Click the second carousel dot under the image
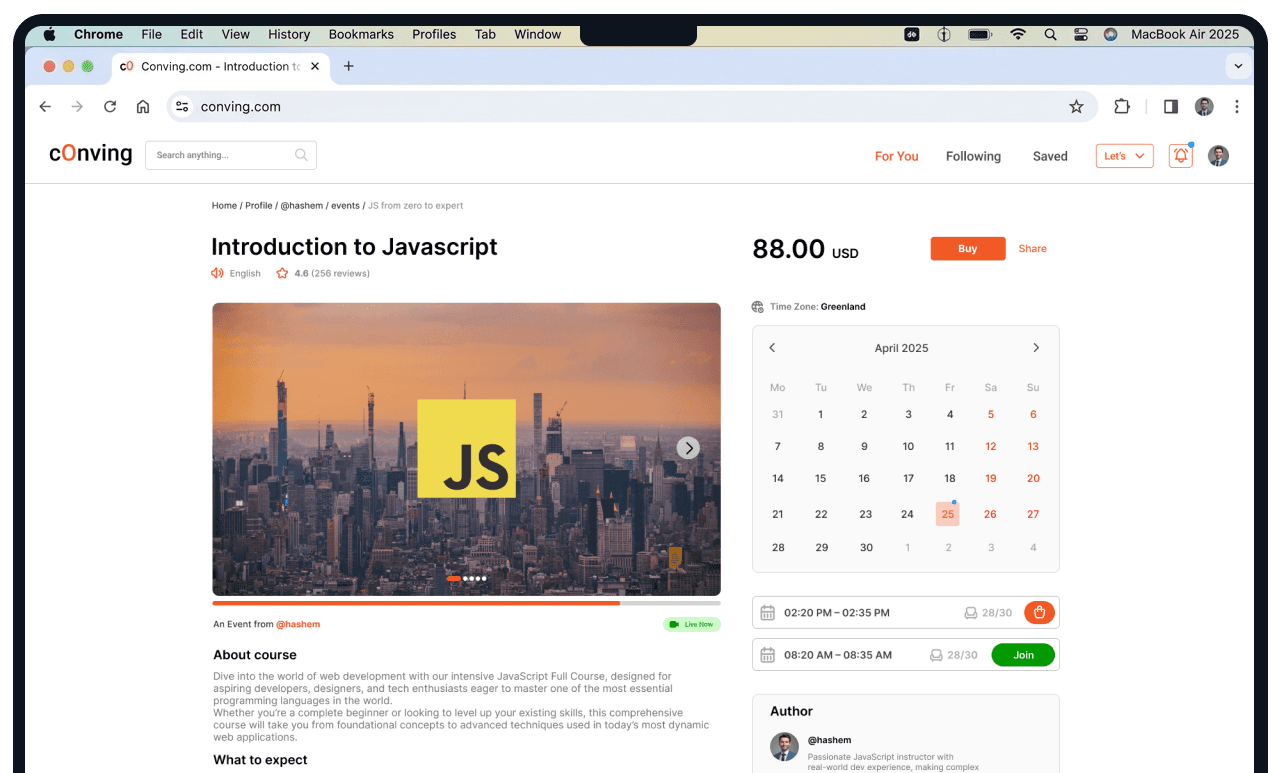Image resolution: width=1280 pixels, height=773 pixels. click(x=466, y=578)
